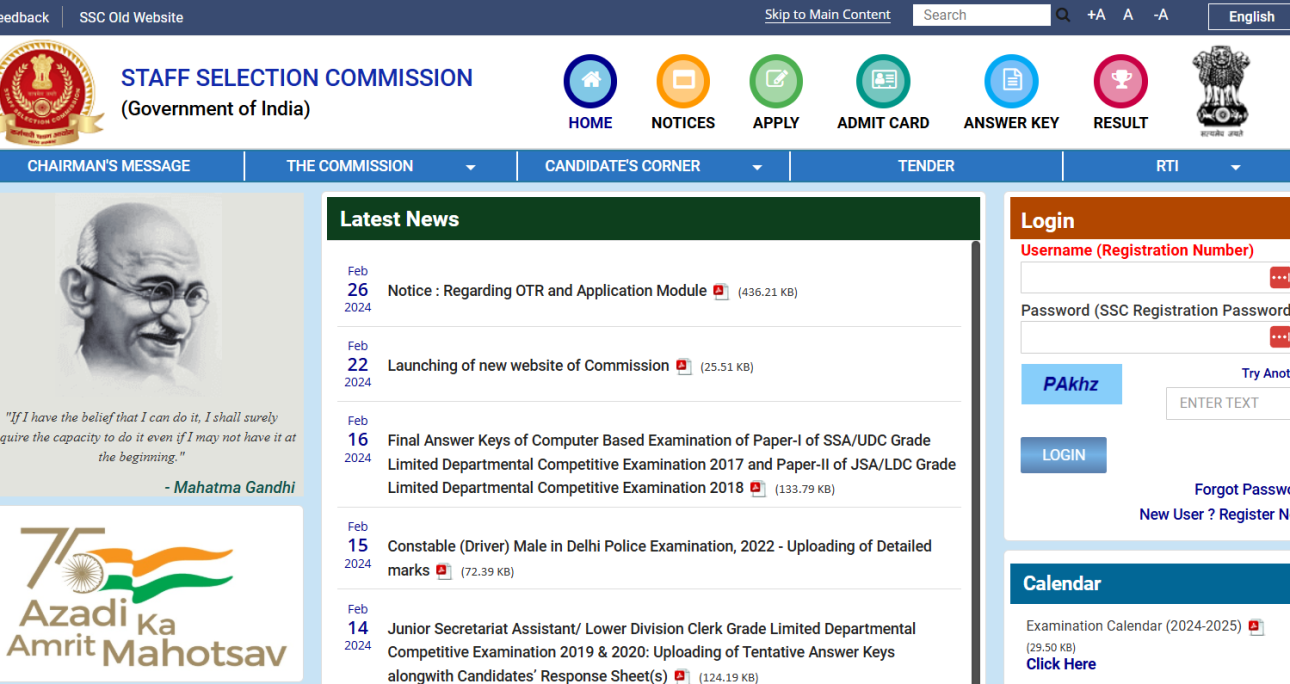The width and height of the screenshot is (1290, 684).
Task: Open the Tender menu item
Action: tap(926, 166)
